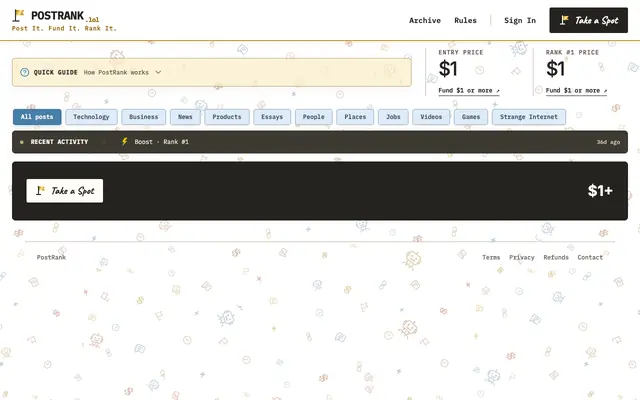The width and height of the screenshot is (640, 400).
Task: Click Fund $1 or more under Entry Price
Action: (469, 91)
